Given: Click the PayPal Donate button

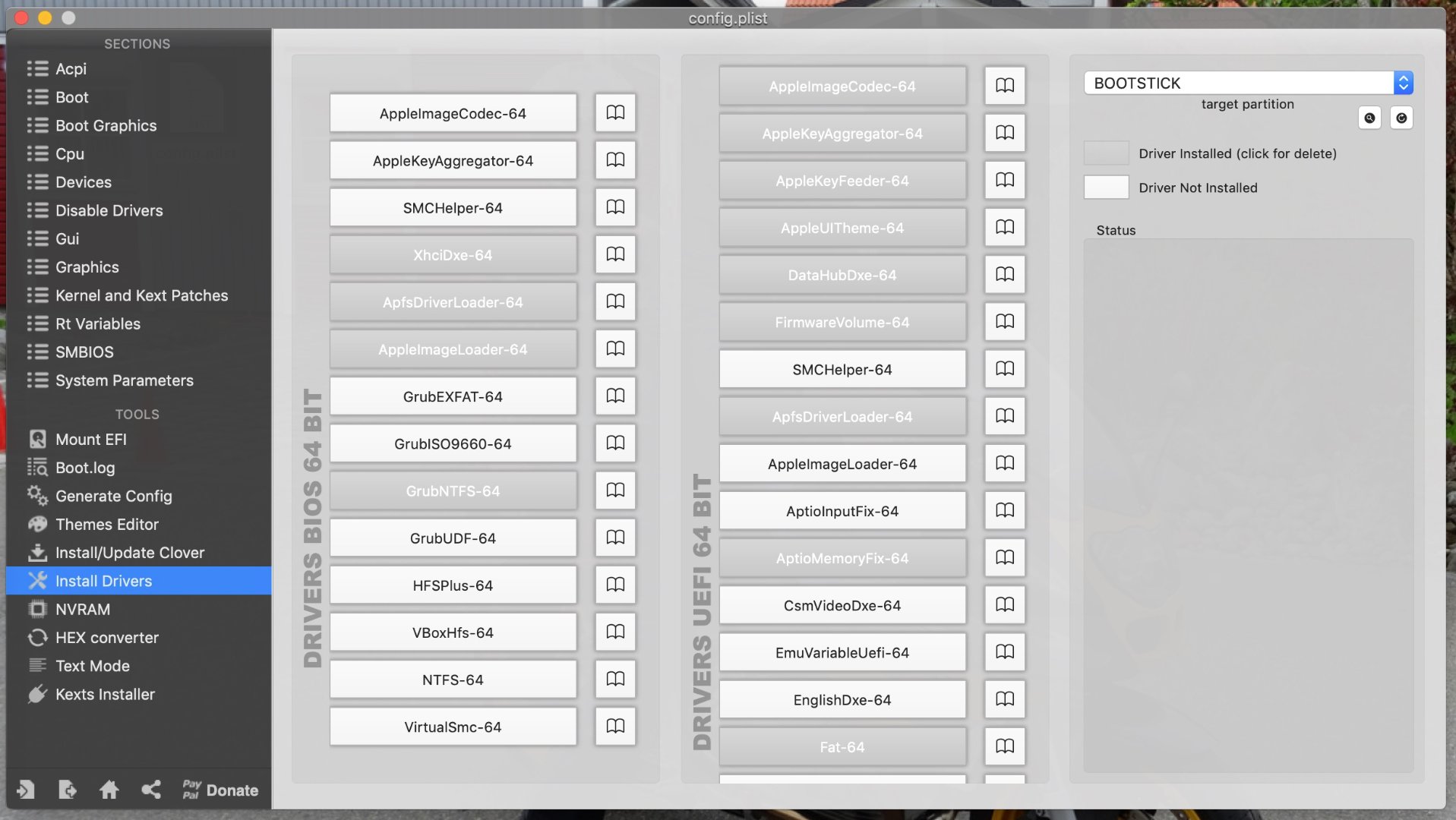Looking at the screenshot, I should [220, 790].
